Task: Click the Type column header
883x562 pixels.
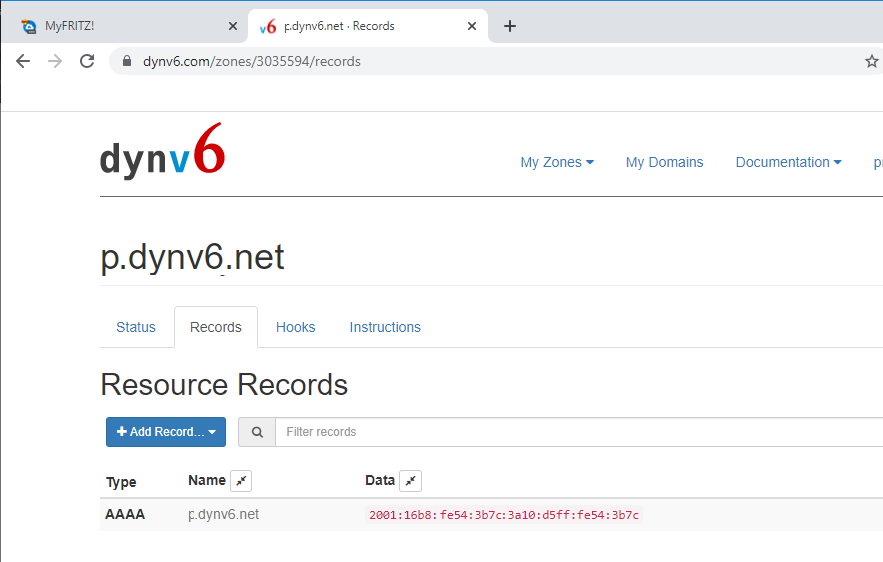Action: (121, 482)
